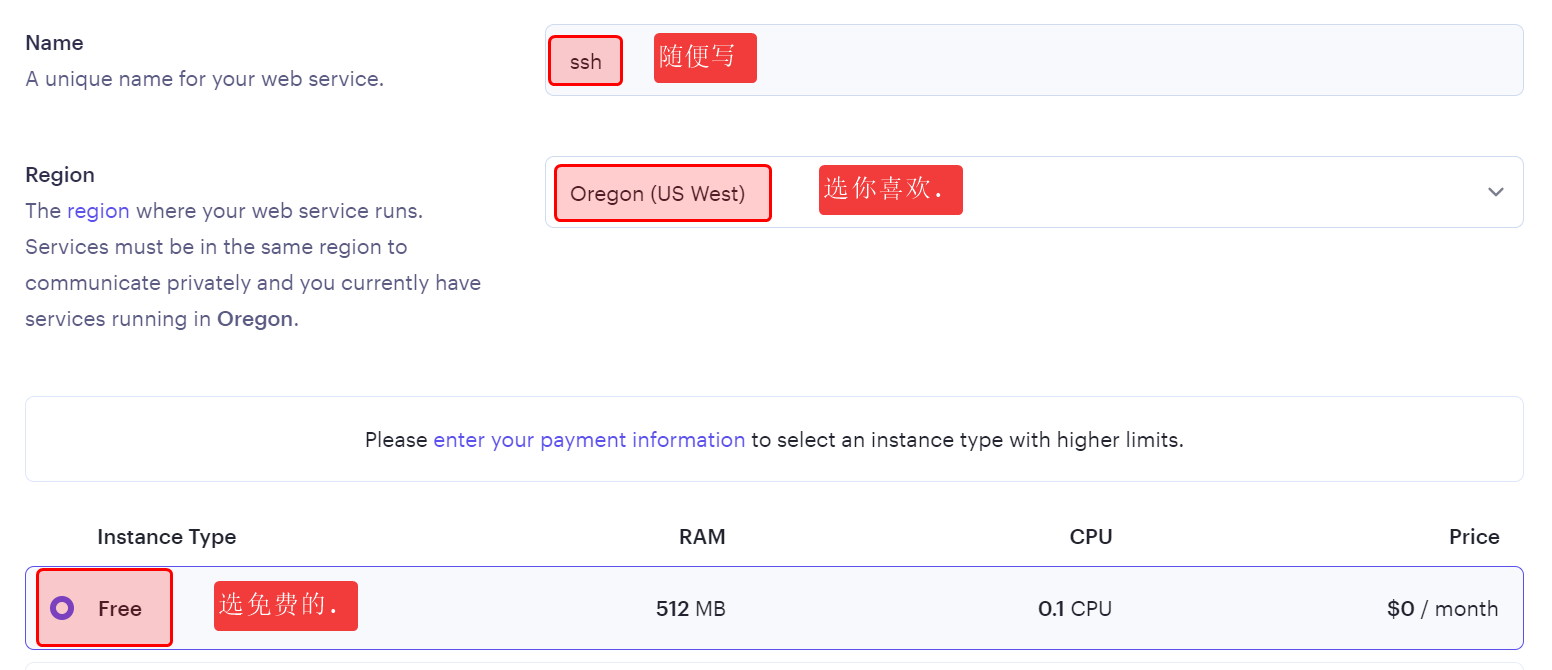Image resolution: width=1552 pixels, height=670 pixels.
Task: Click the 'Free' instance type label
Action: pos(119,608)
